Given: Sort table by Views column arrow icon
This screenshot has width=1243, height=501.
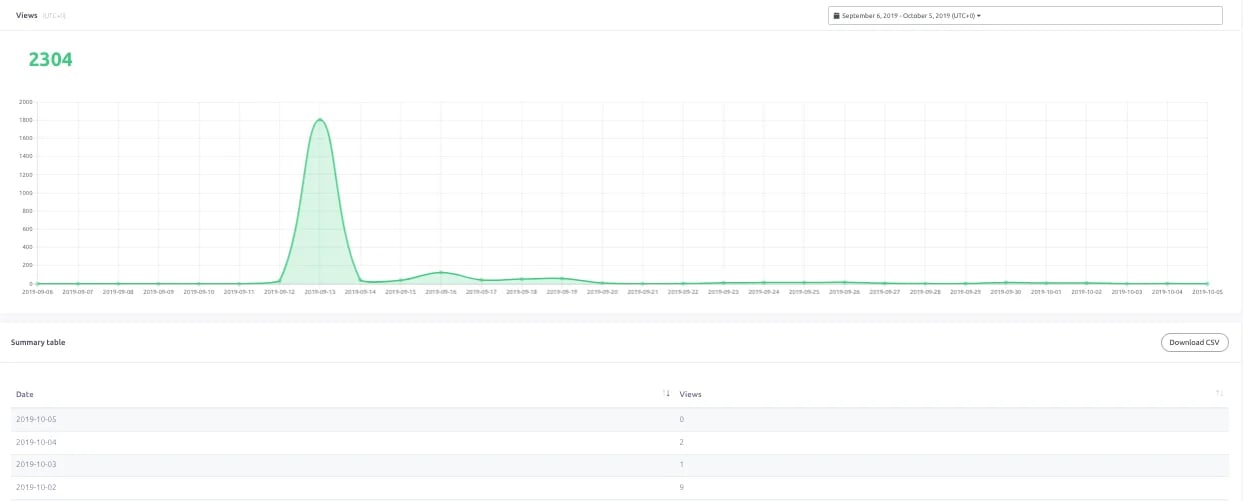Looking at the screenshot, I should (1219, 394).
